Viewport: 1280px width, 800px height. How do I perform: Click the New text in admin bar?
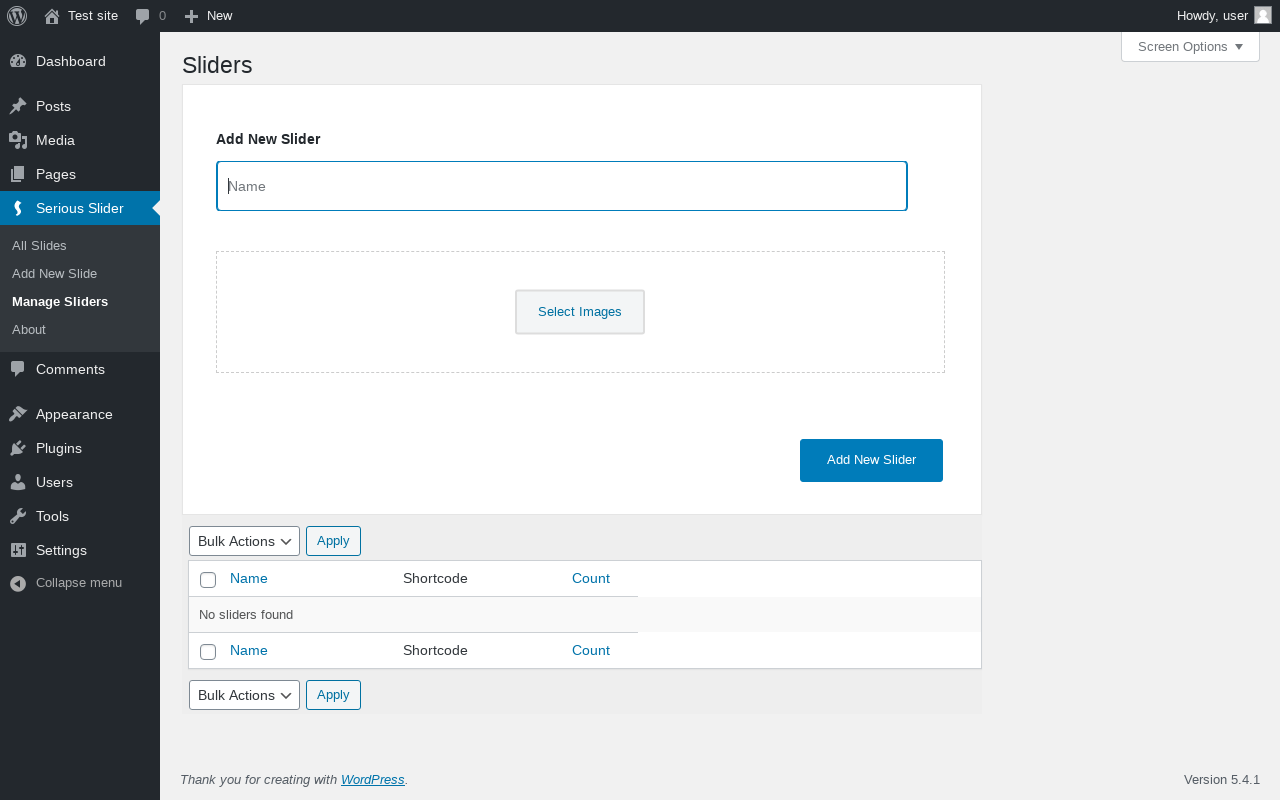tap(219, 16)
